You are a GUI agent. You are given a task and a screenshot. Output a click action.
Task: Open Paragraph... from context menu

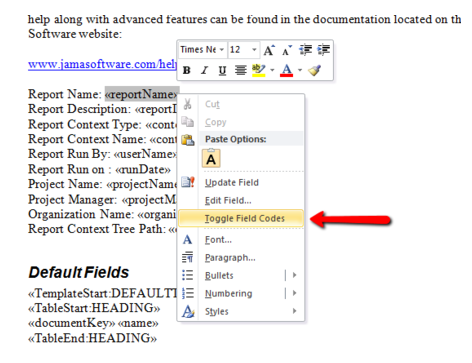click(241, 258)
